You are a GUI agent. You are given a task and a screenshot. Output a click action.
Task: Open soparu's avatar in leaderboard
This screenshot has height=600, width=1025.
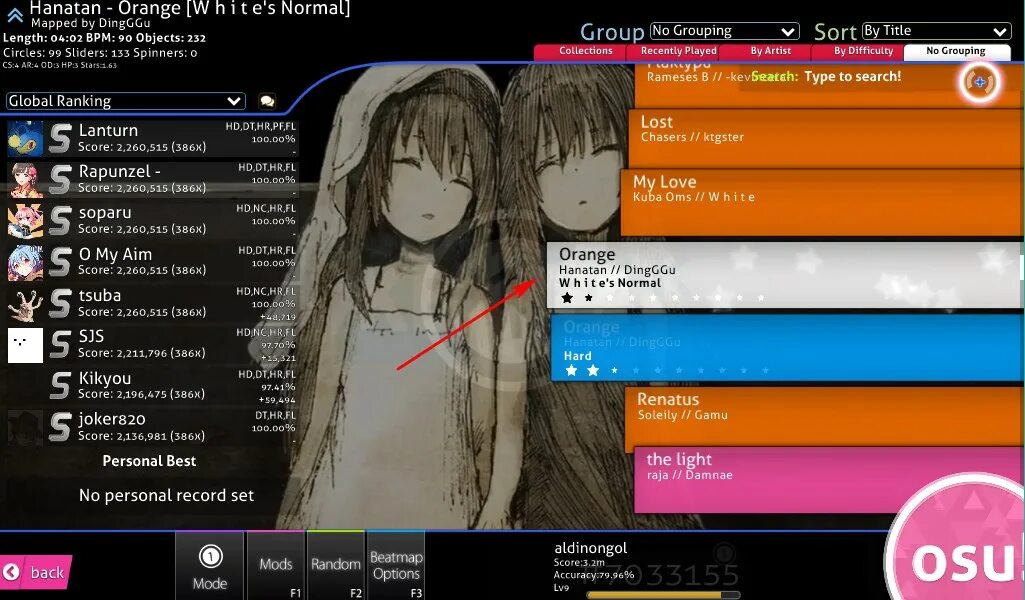point(25,221)
